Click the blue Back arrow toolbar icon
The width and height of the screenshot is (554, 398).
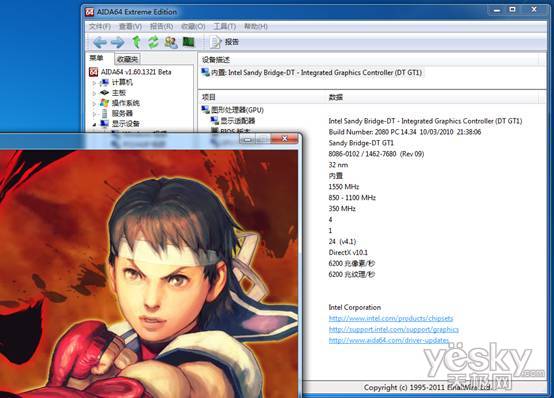100,42
